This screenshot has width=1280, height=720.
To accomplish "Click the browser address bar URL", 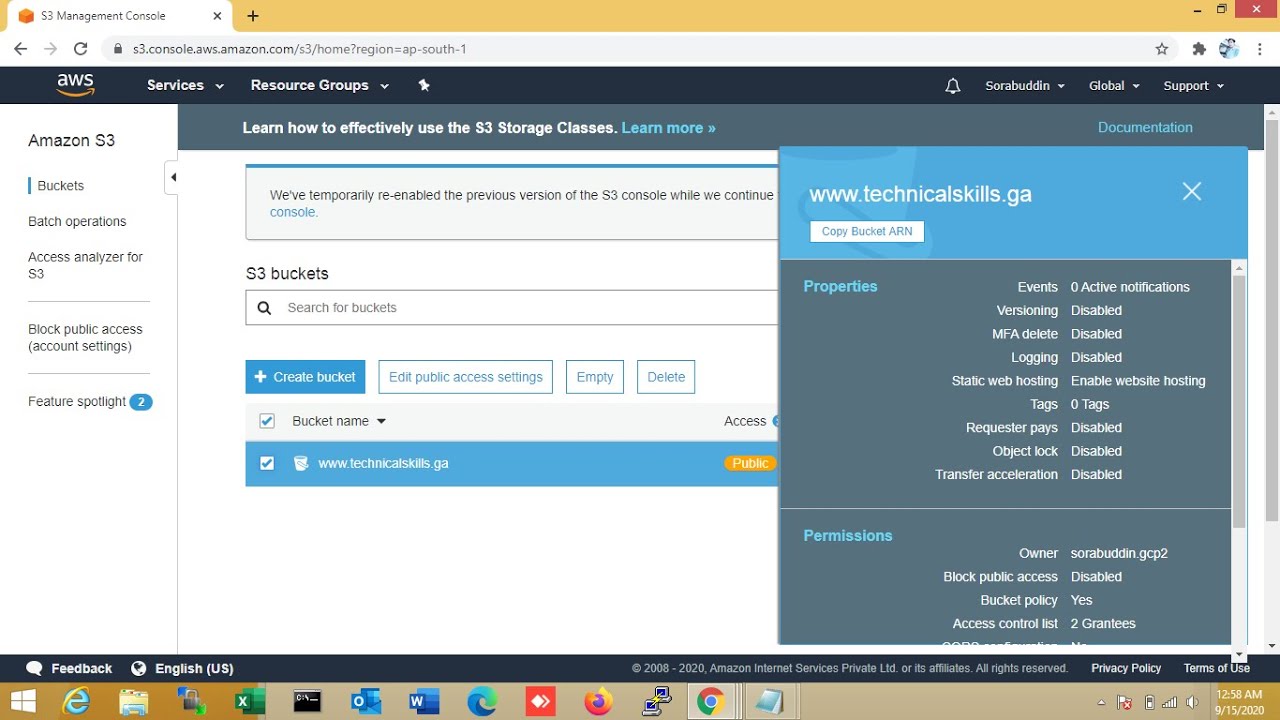I will click(x=299, y=49).
